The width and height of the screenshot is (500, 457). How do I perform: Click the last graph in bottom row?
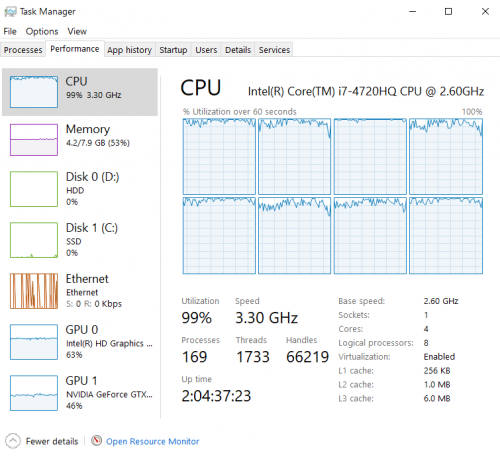pos(446,236)
